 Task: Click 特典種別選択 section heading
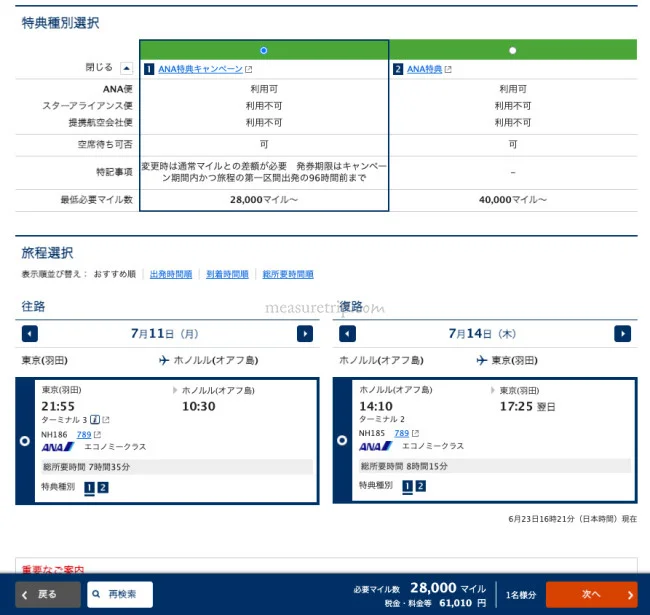pos(61,23)
